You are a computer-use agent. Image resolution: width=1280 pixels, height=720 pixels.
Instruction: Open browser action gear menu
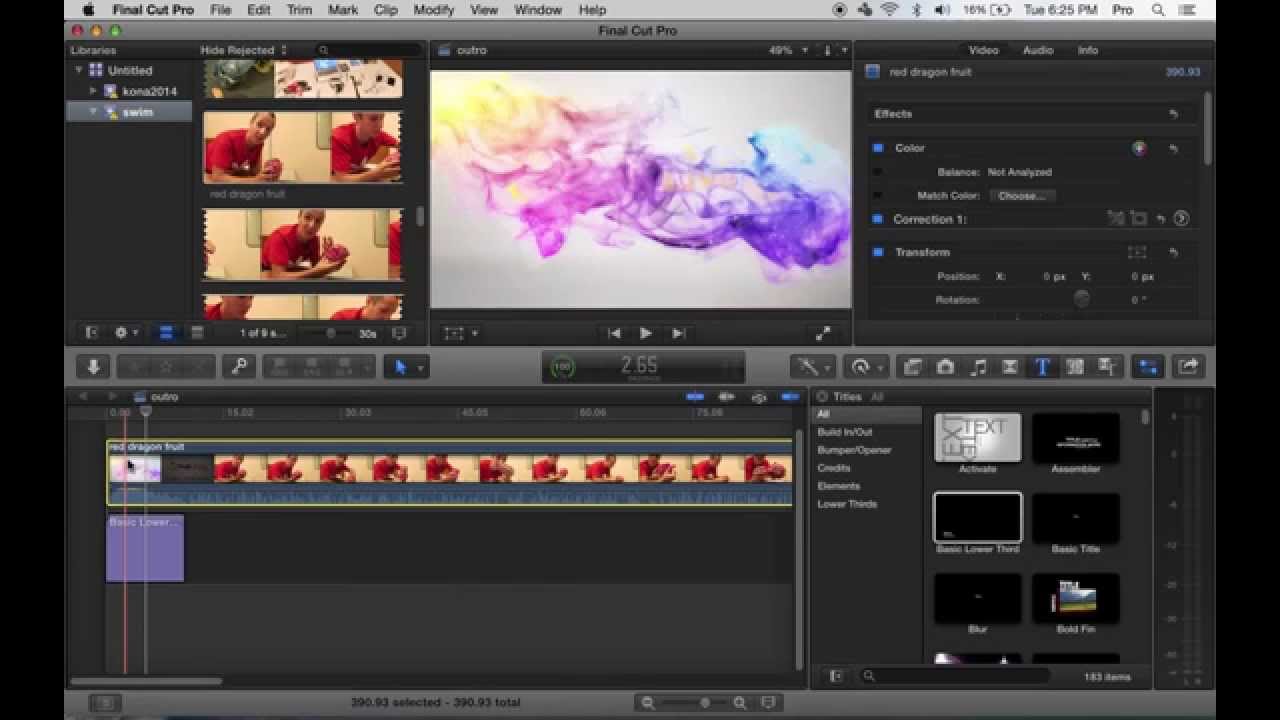click(x=126, y=333)
